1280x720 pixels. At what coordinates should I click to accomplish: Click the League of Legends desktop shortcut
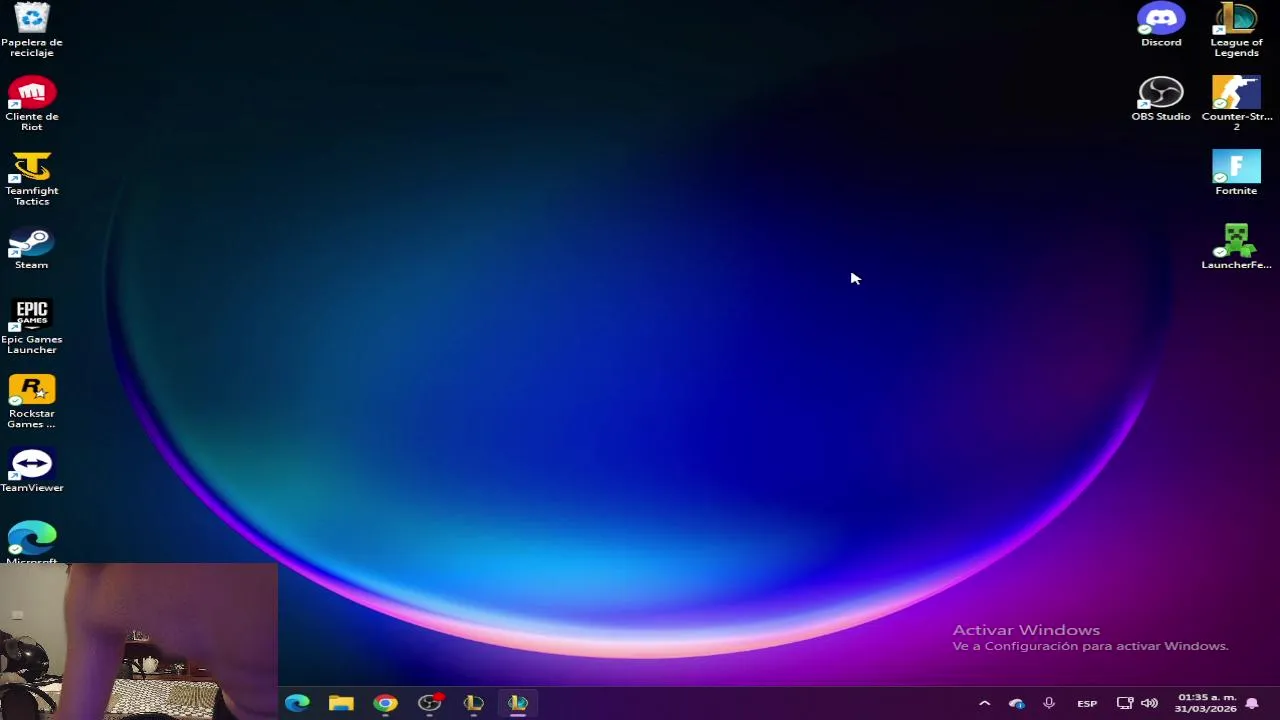point(1236,30)
